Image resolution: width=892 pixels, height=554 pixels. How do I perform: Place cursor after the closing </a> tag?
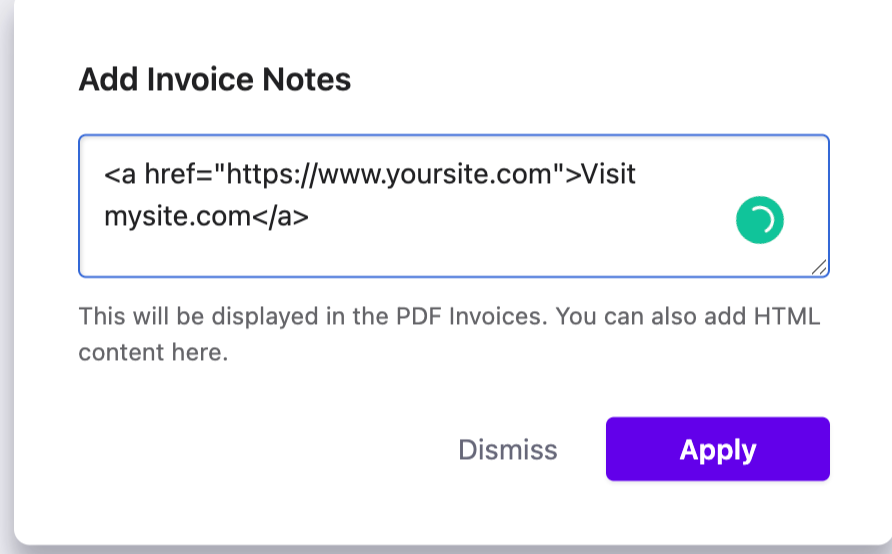[x=310, y=217]
